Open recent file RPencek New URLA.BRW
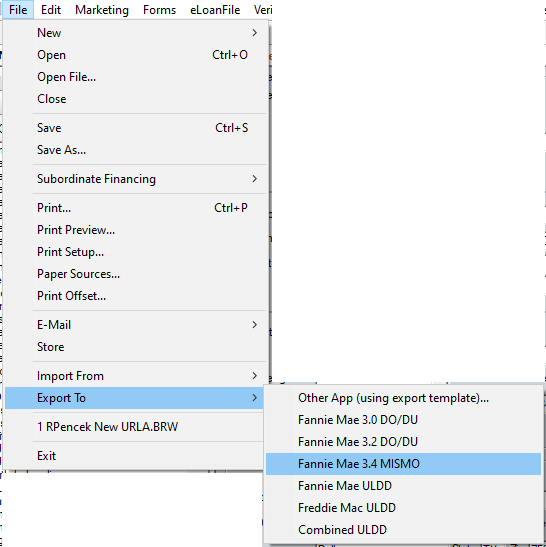The width and height of the screenshot is (546, 547). coord(135,427)
